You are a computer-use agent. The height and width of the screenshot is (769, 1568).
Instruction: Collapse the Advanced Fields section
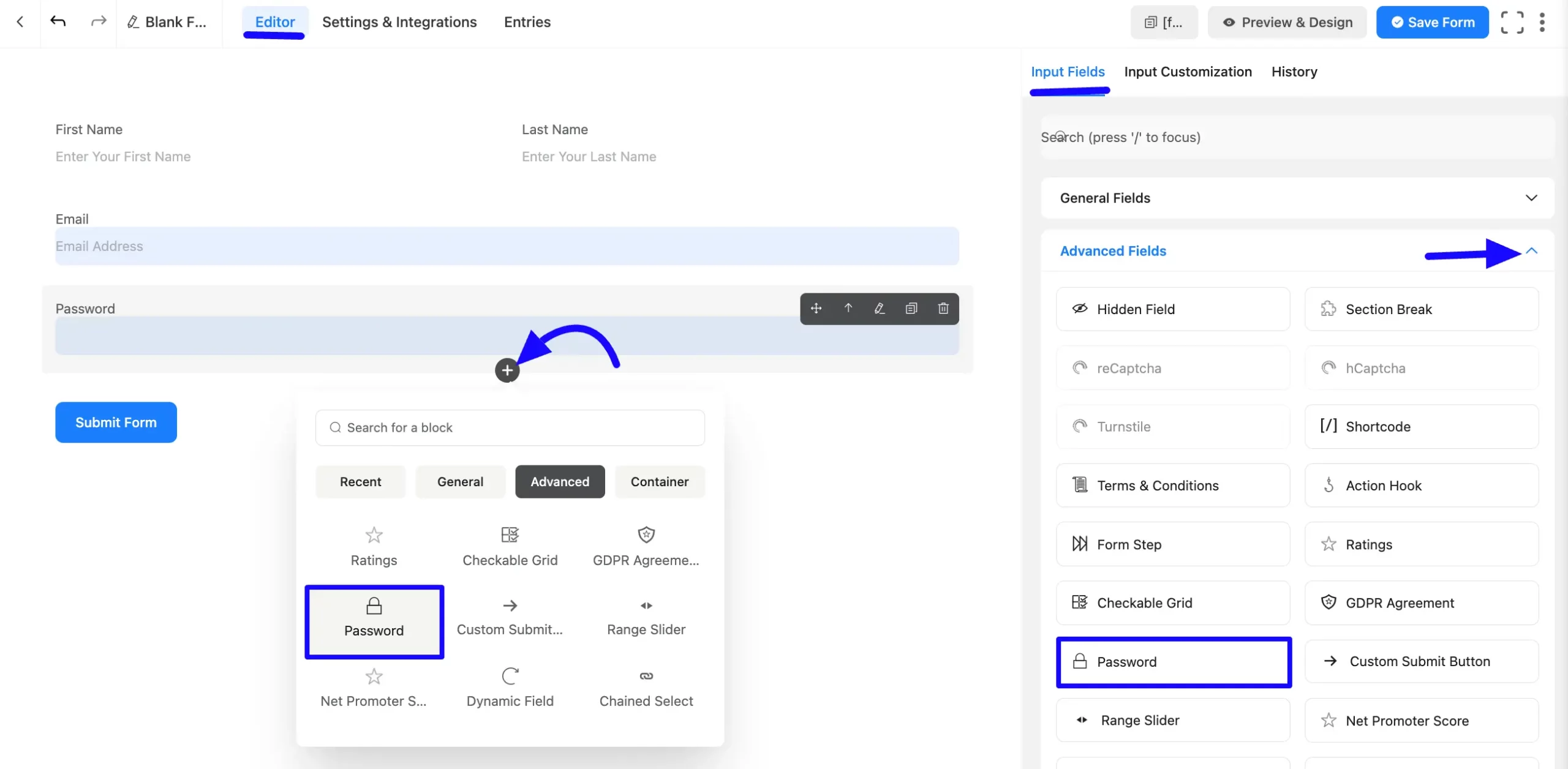pos(1532,251)
